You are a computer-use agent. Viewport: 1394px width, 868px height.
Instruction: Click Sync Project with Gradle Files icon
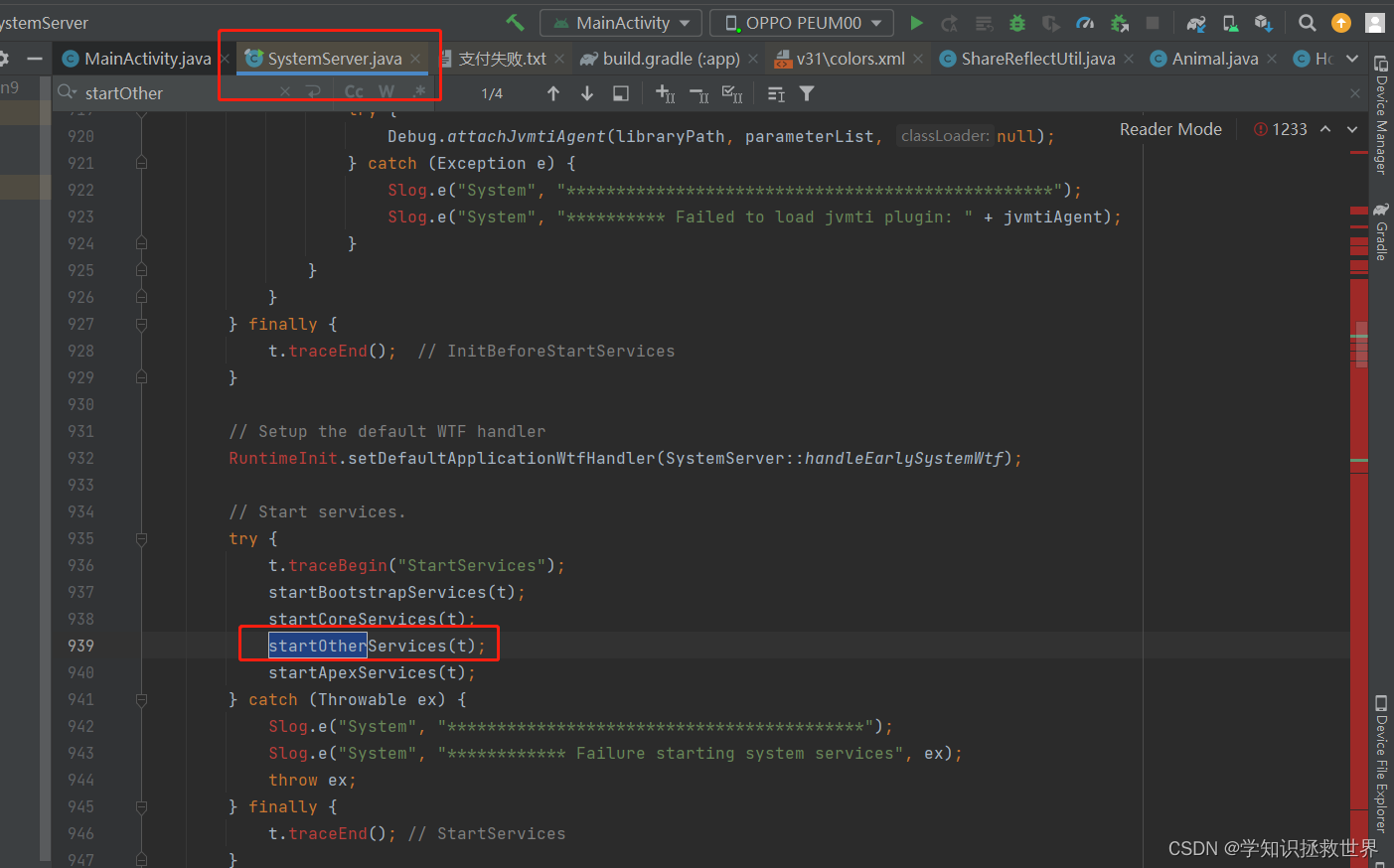click(x=1196, y=22)
